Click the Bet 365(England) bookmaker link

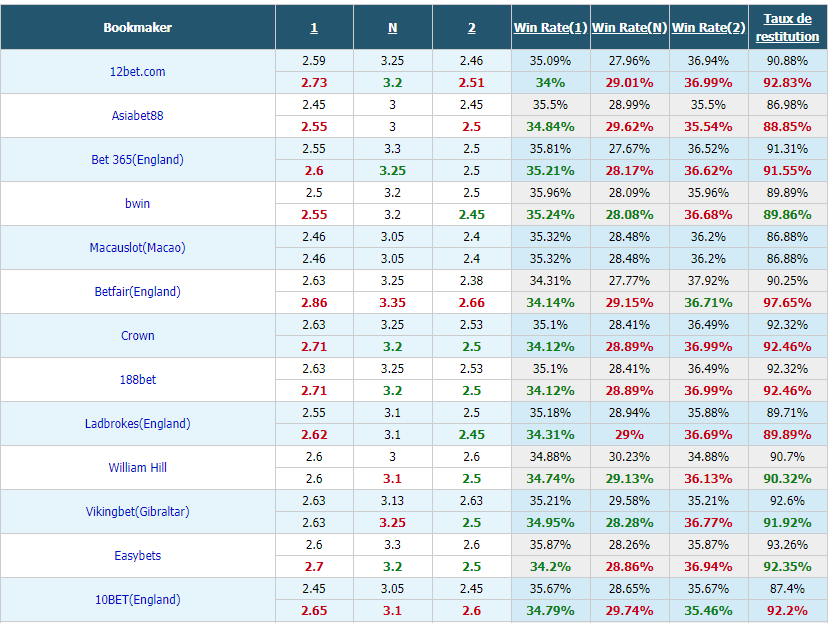(137, 159)
